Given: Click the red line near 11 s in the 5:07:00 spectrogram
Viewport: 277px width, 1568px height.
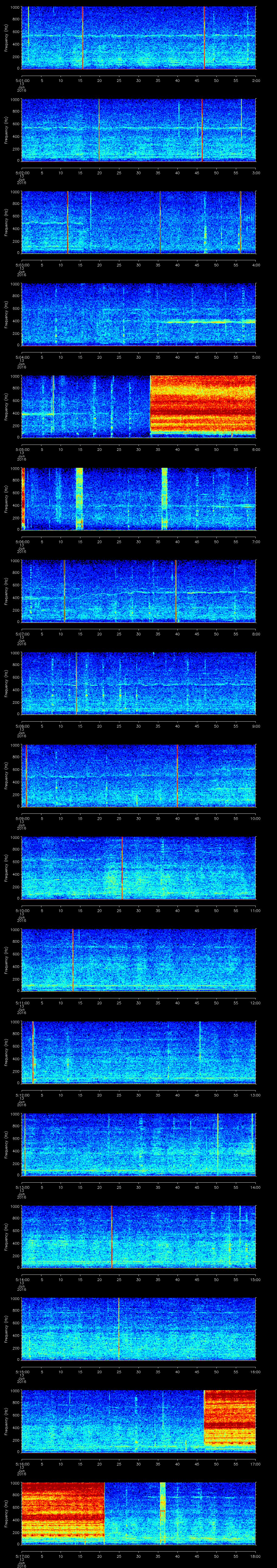Looking at the screenshot, I should (65, 590).
